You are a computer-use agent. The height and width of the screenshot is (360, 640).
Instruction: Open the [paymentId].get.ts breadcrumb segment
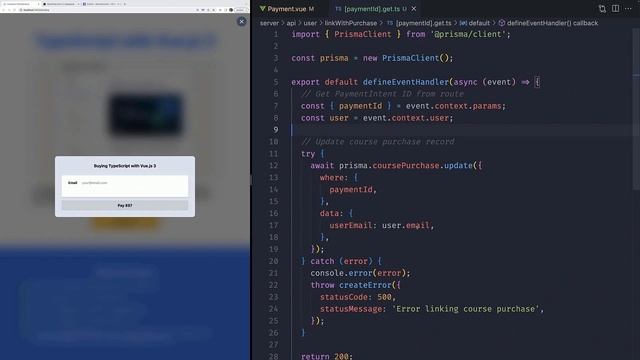pyautogui.click(x=419, y=23)
